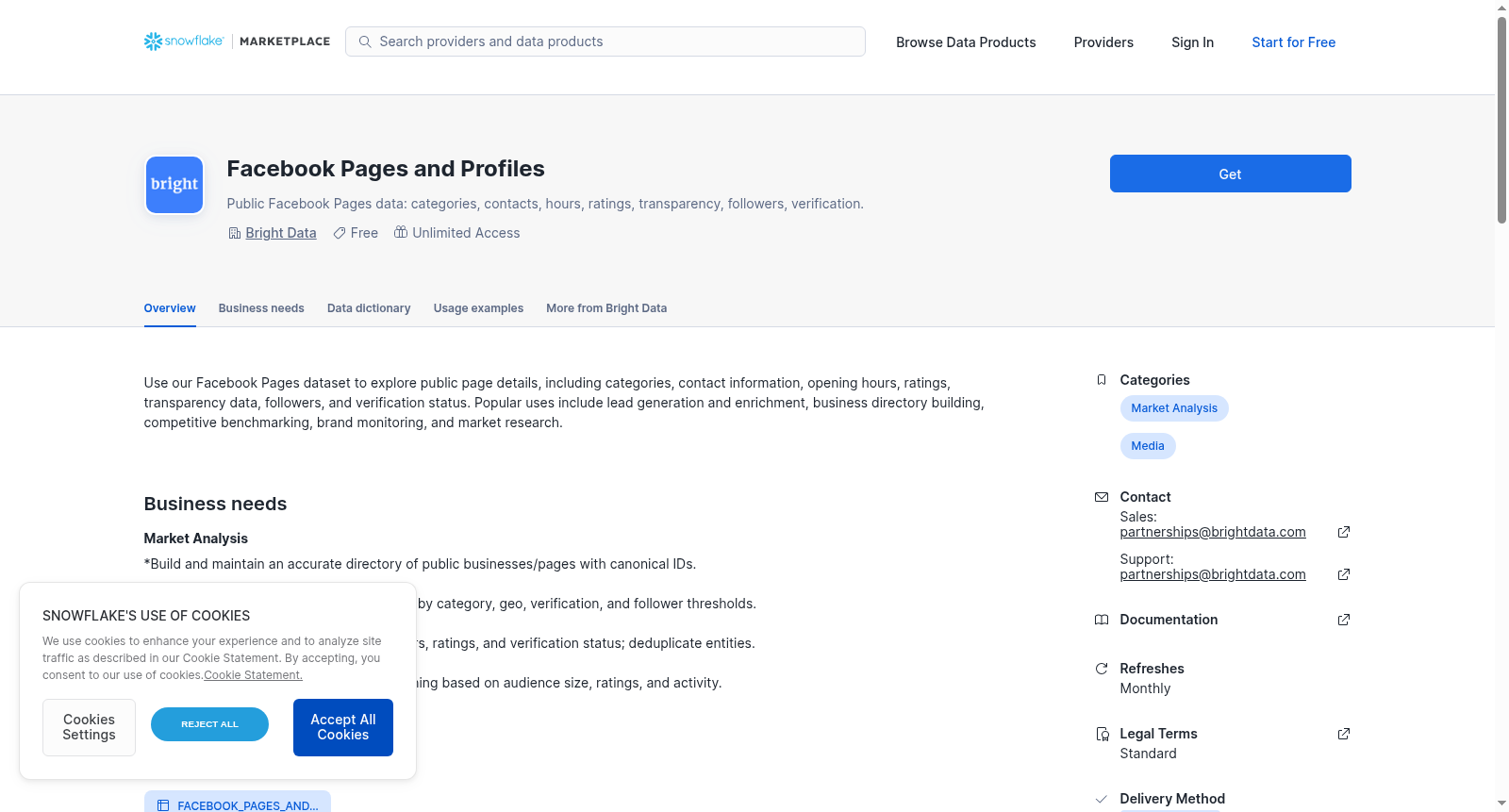Select the Media category tag

1148,446
